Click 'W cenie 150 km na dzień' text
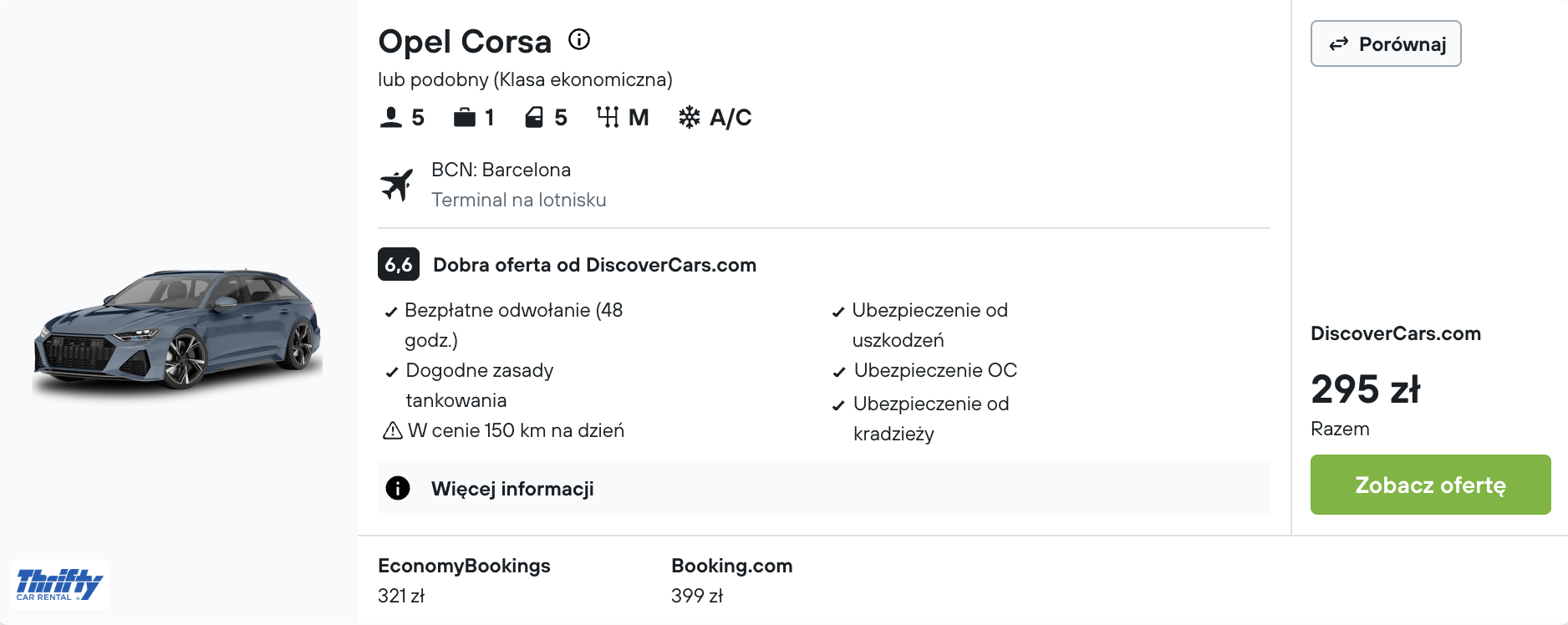The width and height of the screenshot is (1568, 625). click(x=516, y=430)
